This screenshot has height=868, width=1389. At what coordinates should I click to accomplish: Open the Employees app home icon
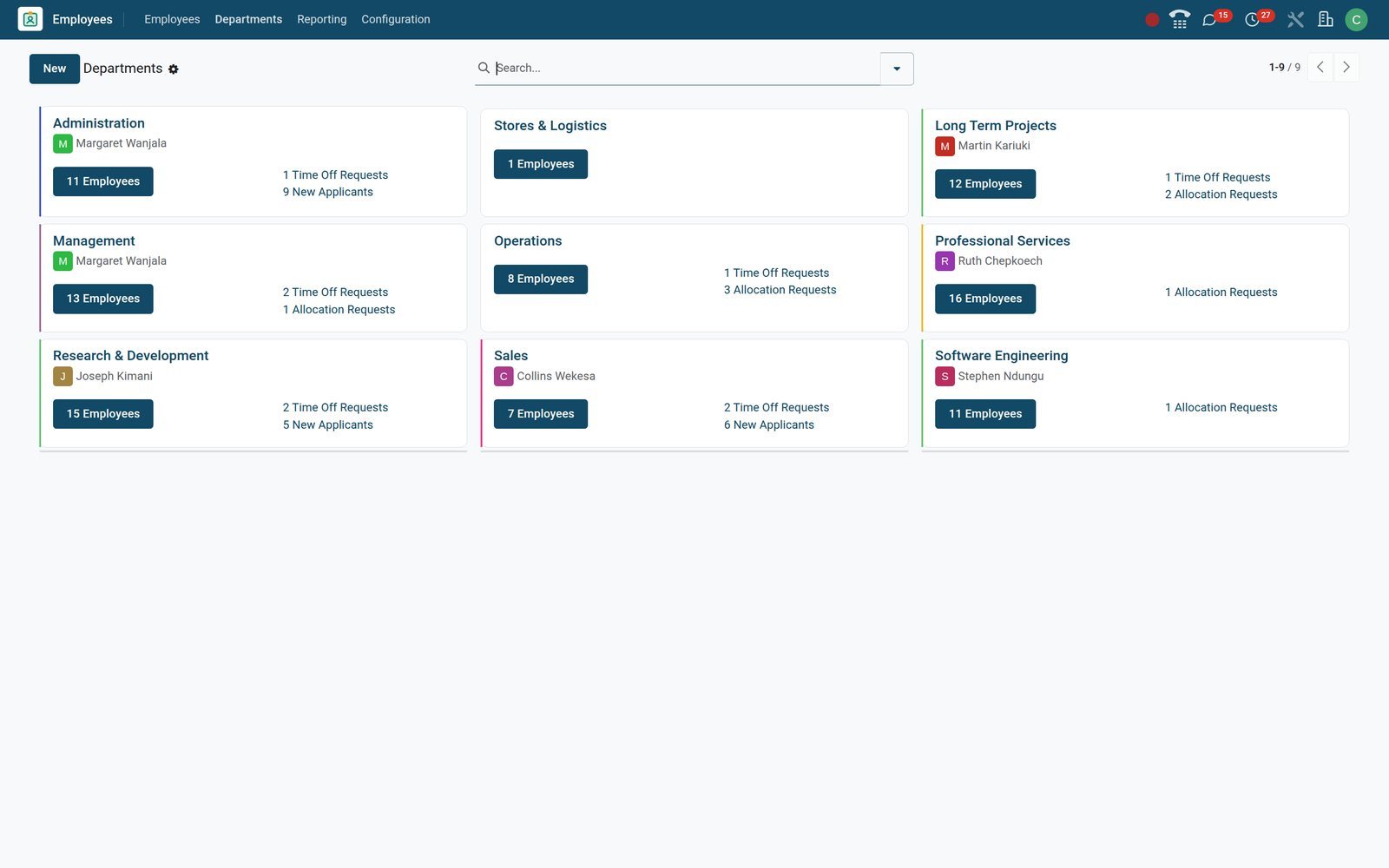[30, 19]
